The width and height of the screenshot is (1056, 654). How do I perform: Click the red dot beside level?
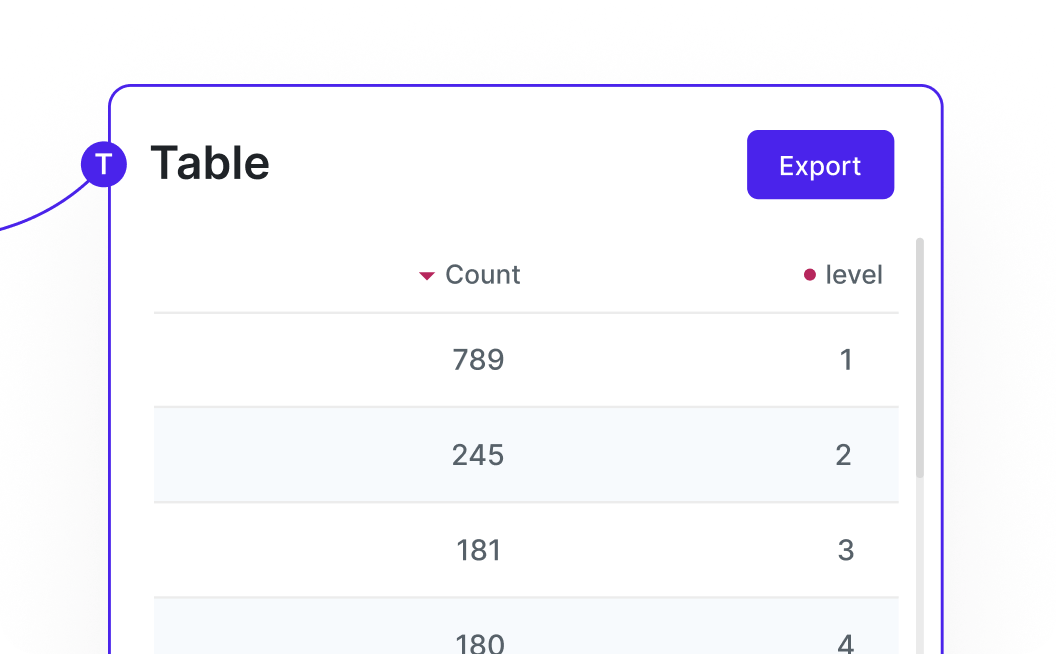coord(810,275)
